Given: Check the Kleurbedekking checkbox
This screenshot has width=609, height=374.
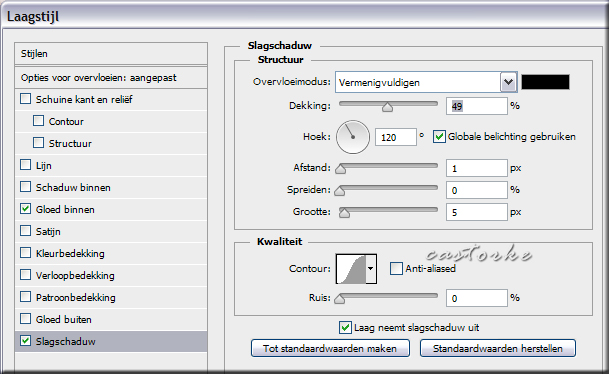Looking at the screenshot, I should (26, 253).
